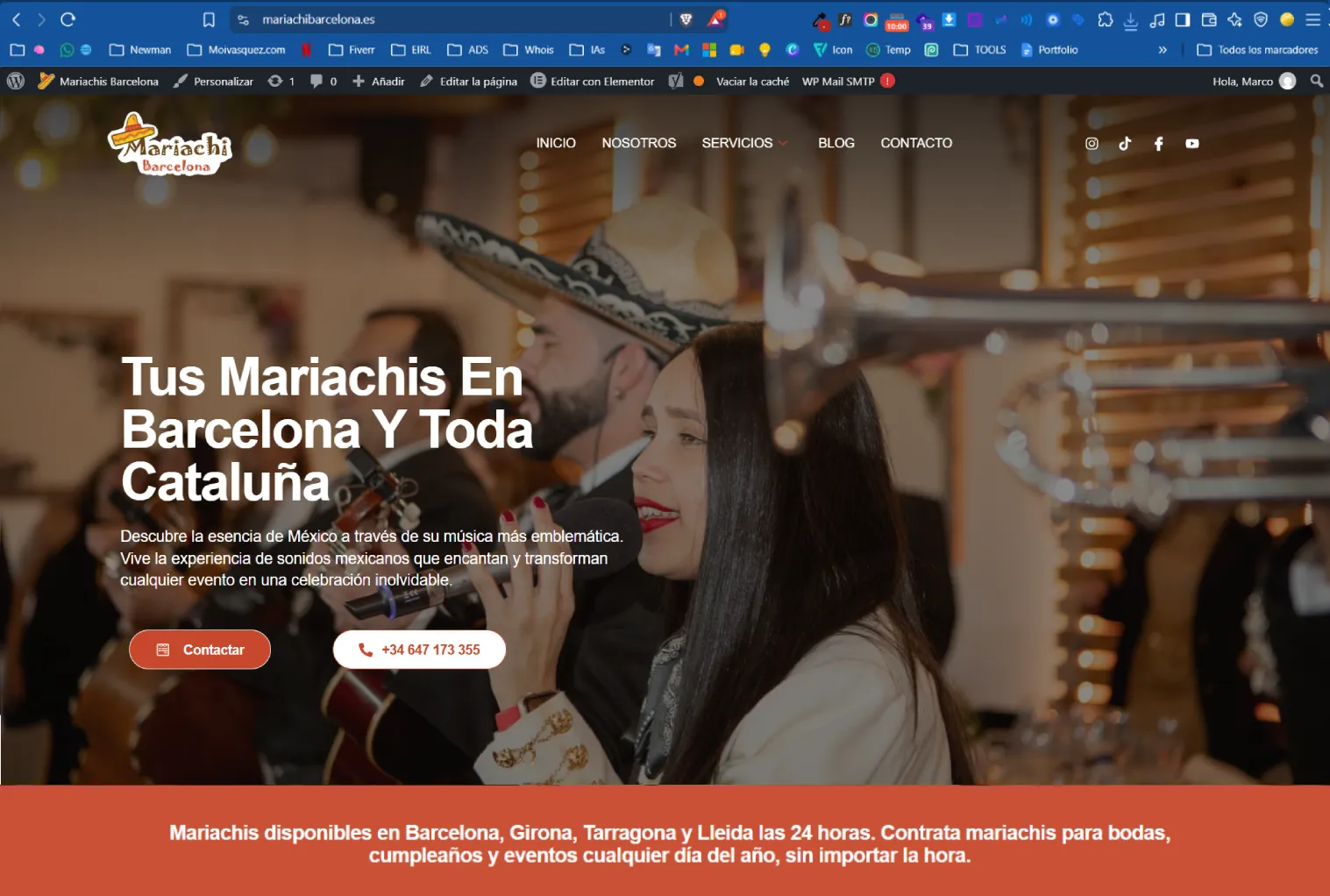The image size is (1330, 896).
Task: Open the updates icon showing 1
Action: click(281, 81)
